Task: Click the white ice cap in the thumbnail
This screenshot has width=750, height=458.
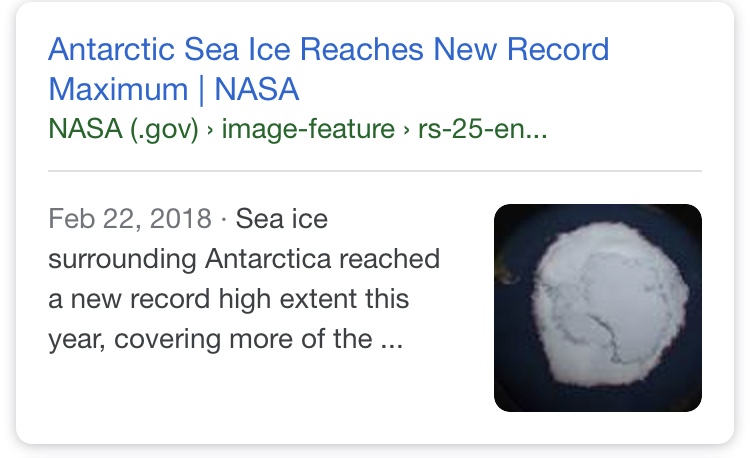Action: click(610, 304)
